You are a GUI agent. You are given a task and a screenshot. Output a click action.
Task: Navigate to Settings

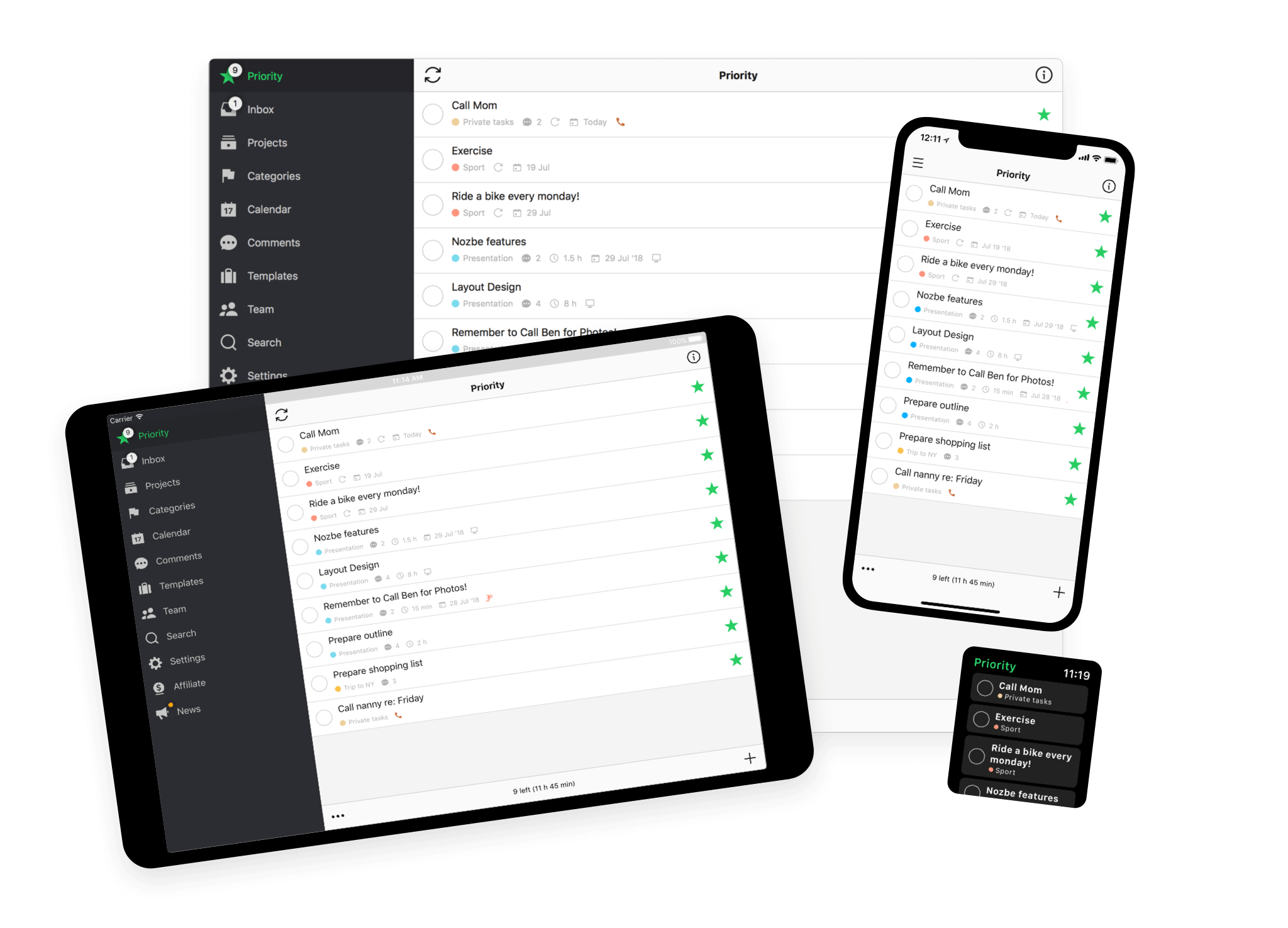click(266, 374)
